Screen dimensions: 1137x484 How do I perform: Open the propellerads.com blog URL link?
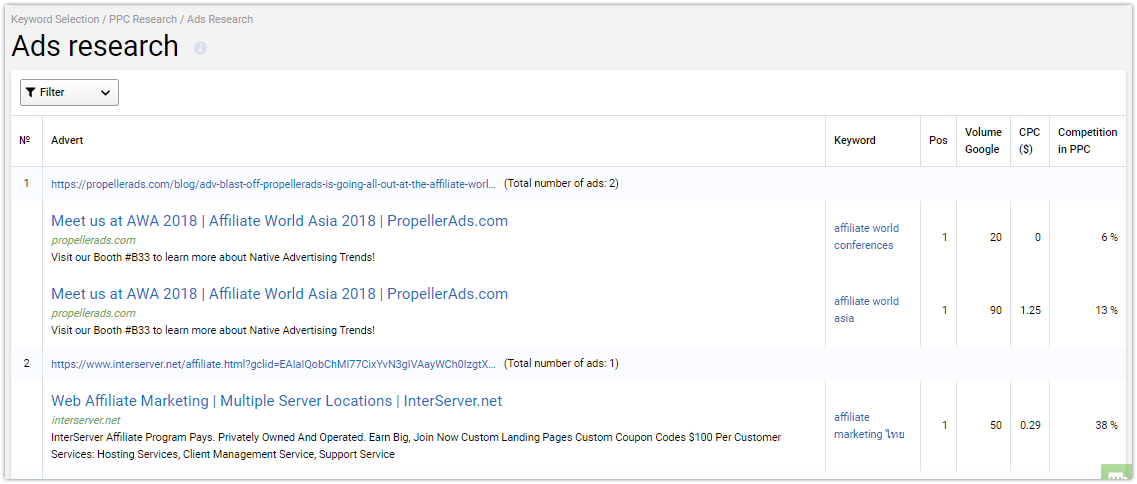pyautogui.click(x=273, y=184)
